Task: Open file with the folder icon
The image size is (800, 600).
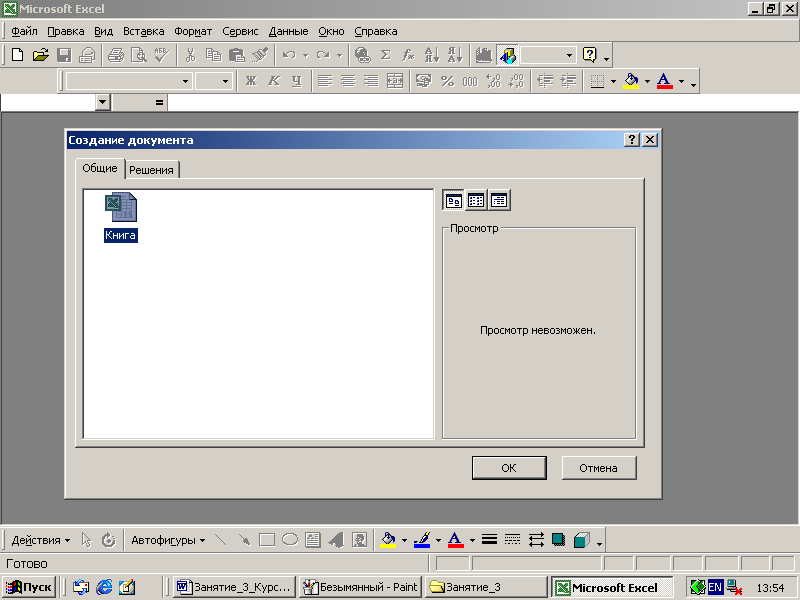Action: [40, 55]
